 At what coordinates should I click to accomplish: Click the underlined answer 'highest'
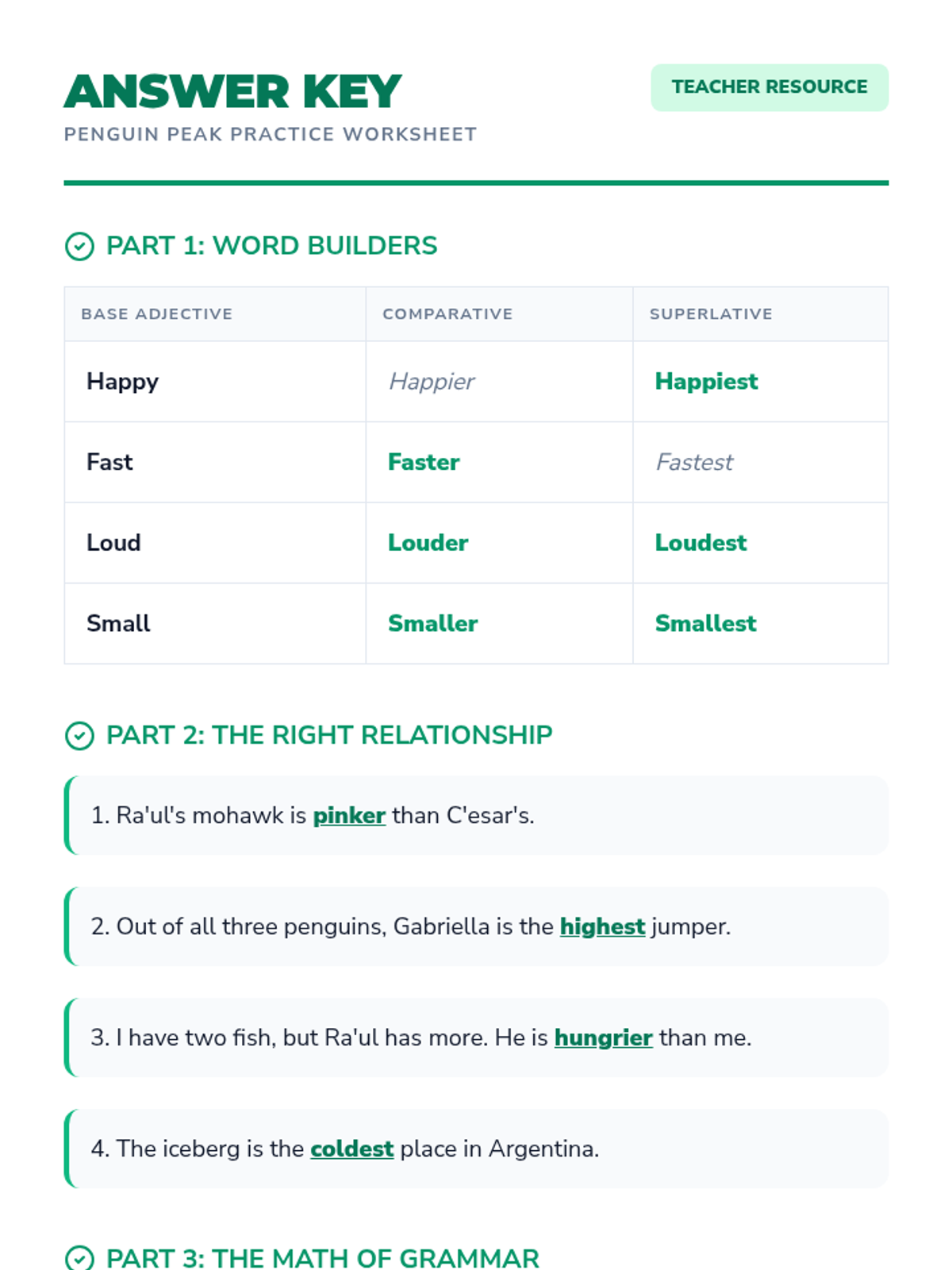pyautogui.click(x=602, y=927)
